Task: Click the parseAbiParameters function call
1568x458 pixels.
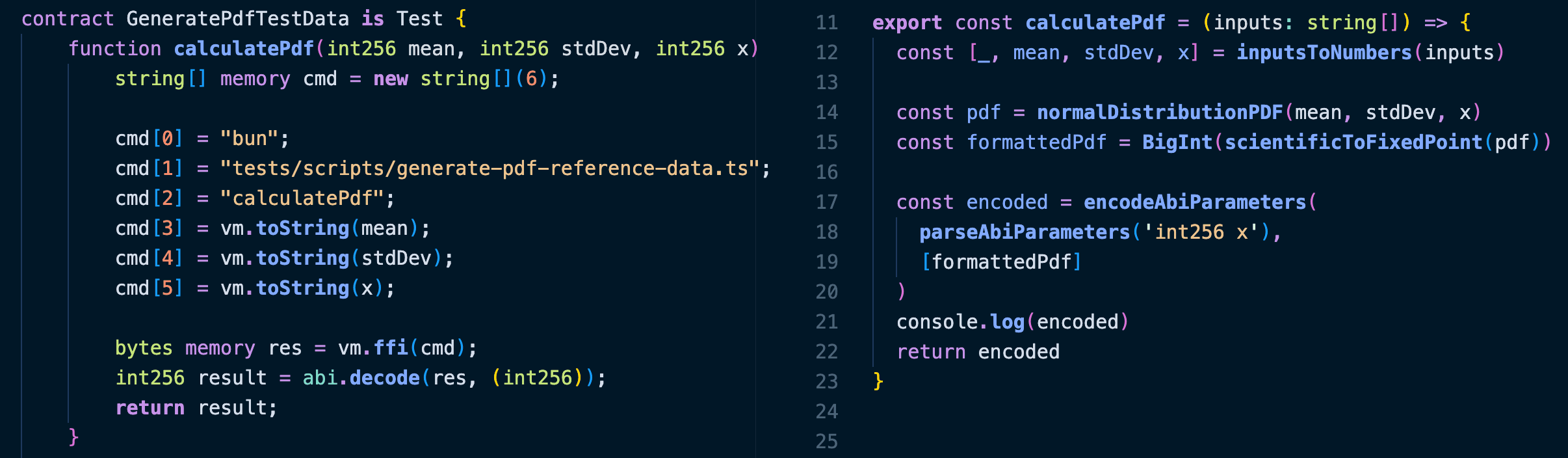Action: click(x=1025, y=232)
